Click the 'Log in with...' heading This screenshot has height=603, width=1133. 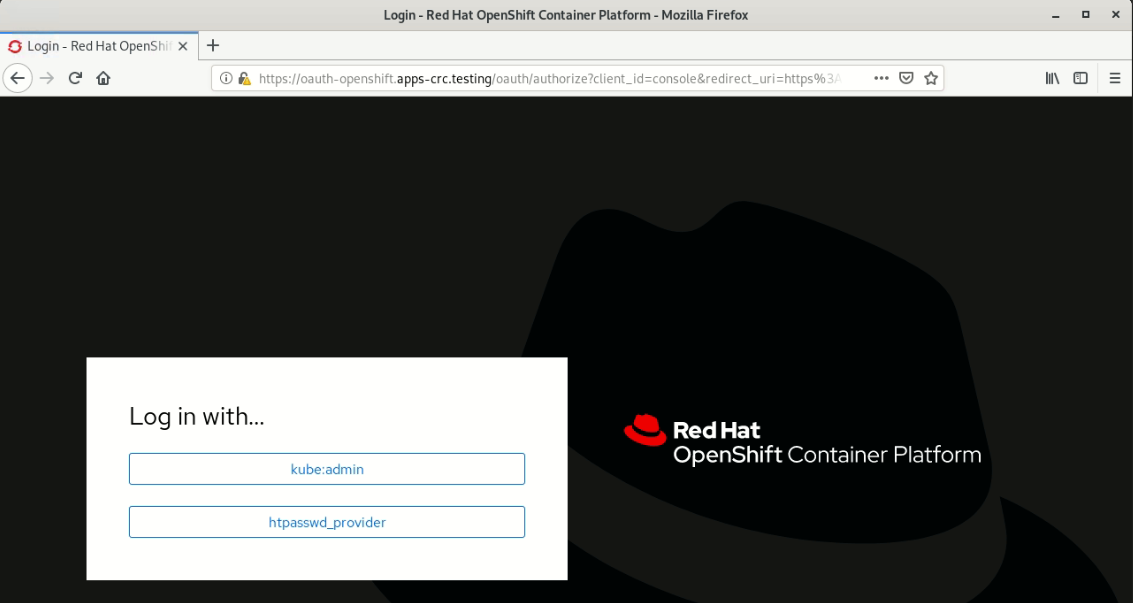pos(197,416)
